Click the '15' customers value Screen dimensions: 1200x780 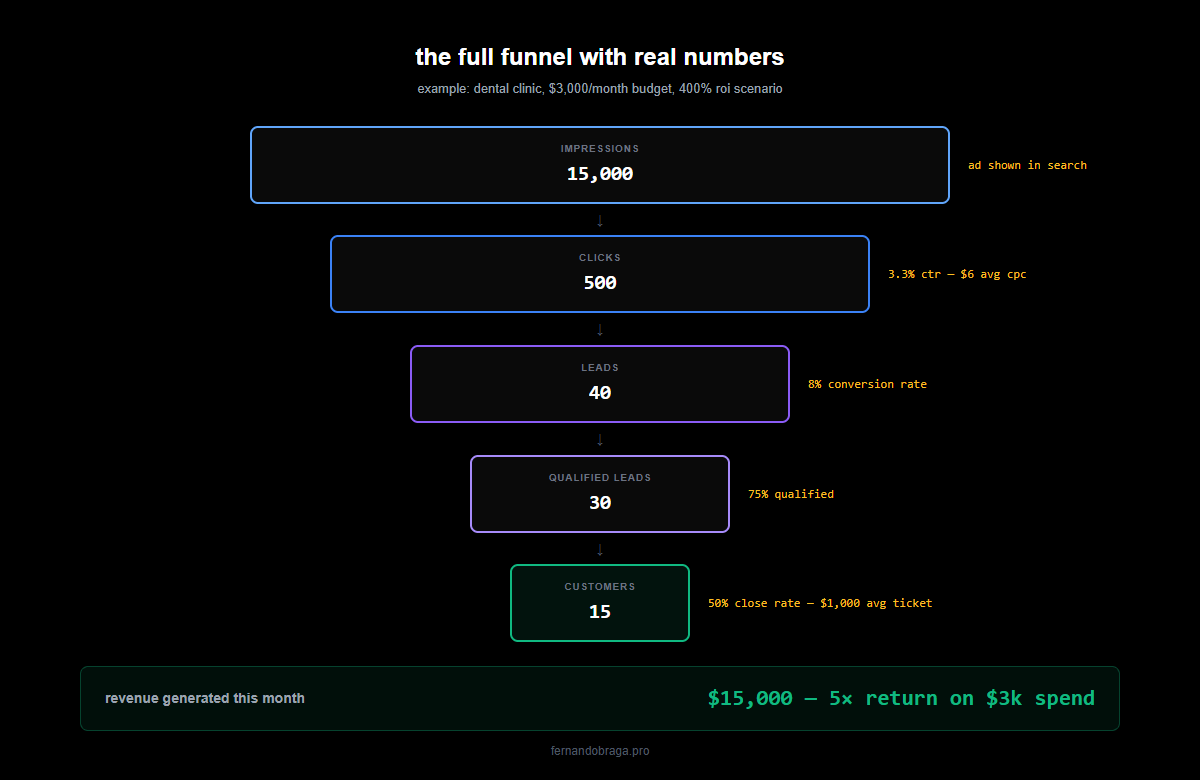click(x=600, y=612)
